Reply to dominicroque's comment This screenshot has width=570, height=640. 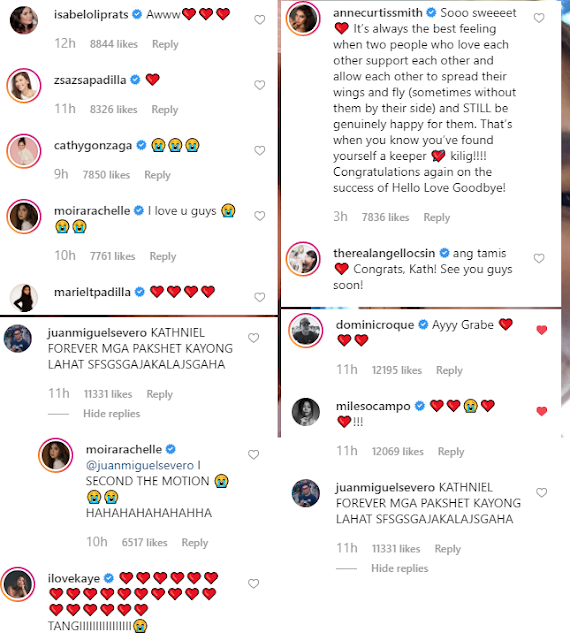[x=449, y=370]
